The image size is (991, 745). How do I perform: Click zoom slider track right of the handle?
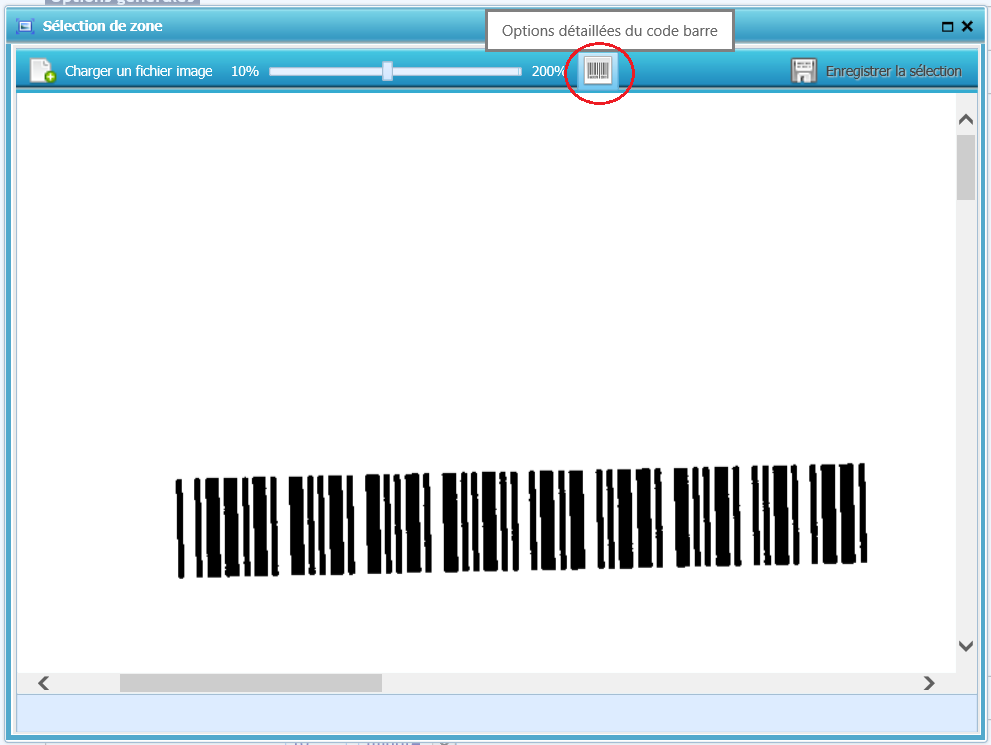pyautogui.click(x=455, y=71)
